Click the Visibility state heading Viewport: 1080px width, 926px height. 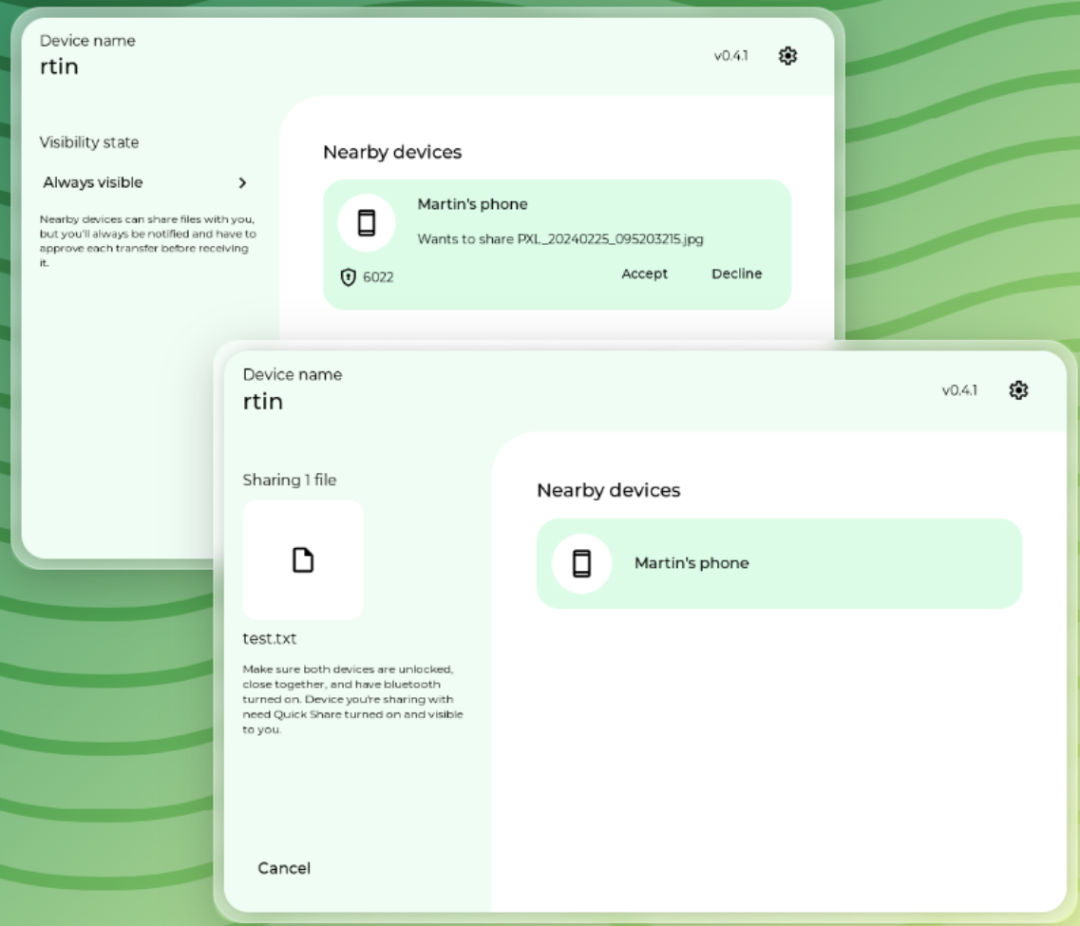(89, 143)
